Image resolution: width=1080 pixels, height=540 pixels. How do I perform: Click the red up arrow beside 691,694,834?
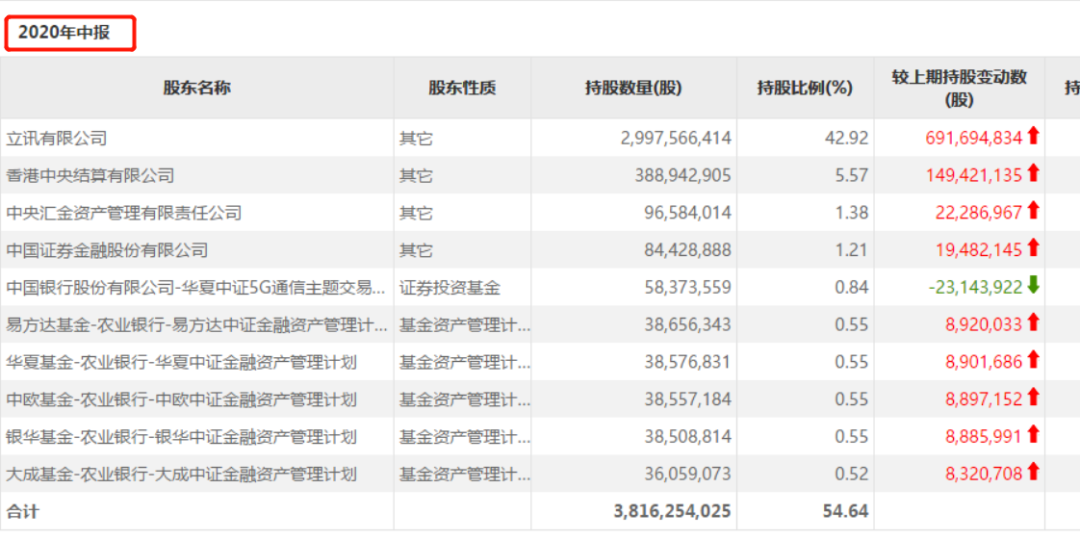click(1032, 136)
